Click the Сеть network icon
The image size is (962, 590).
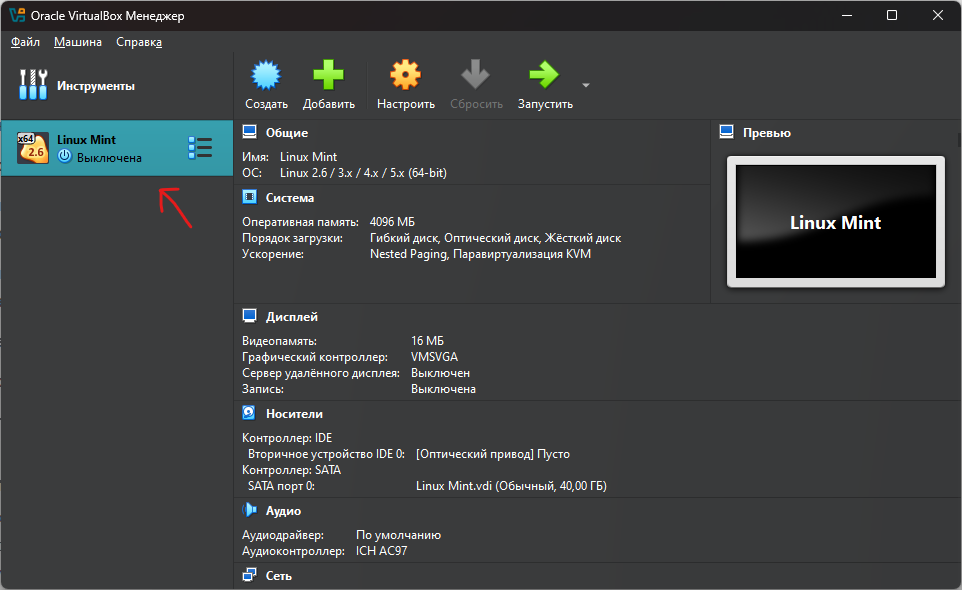[x=250, y=575]
